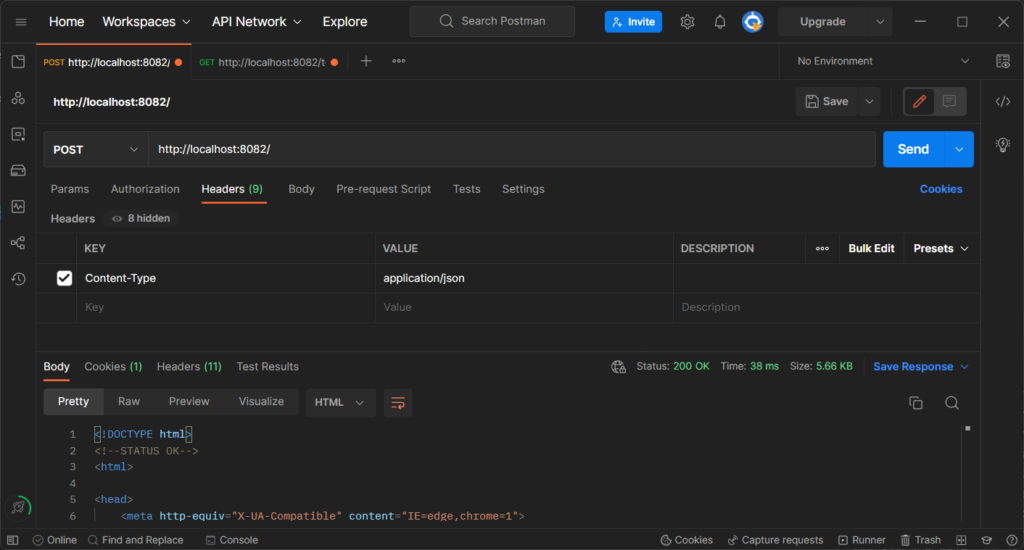
Task: Open environment quick look icon
Action: (x=1003, y=61)
